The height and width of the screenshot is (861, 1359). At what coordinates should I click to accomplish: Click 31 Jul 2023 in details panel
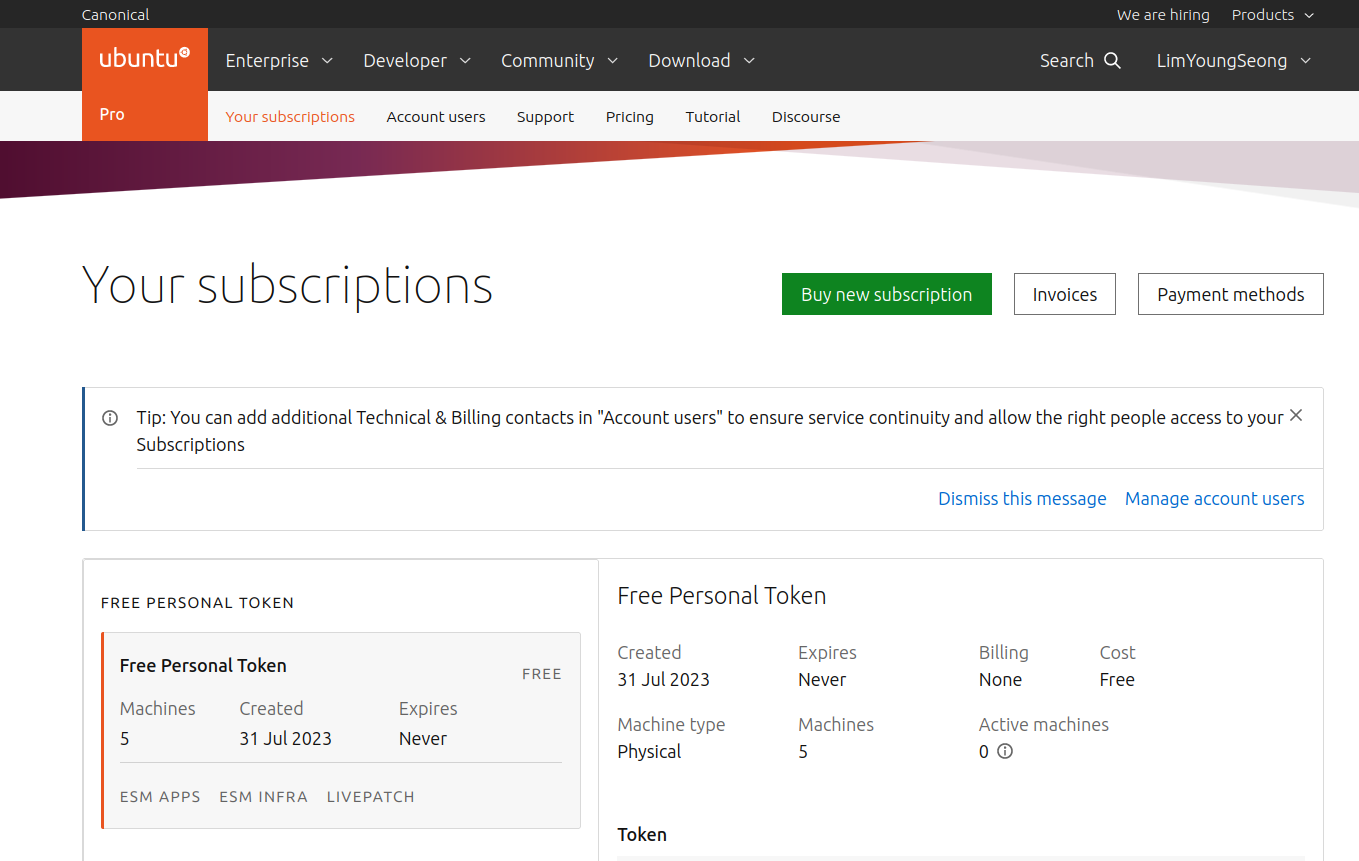point(664,680)
